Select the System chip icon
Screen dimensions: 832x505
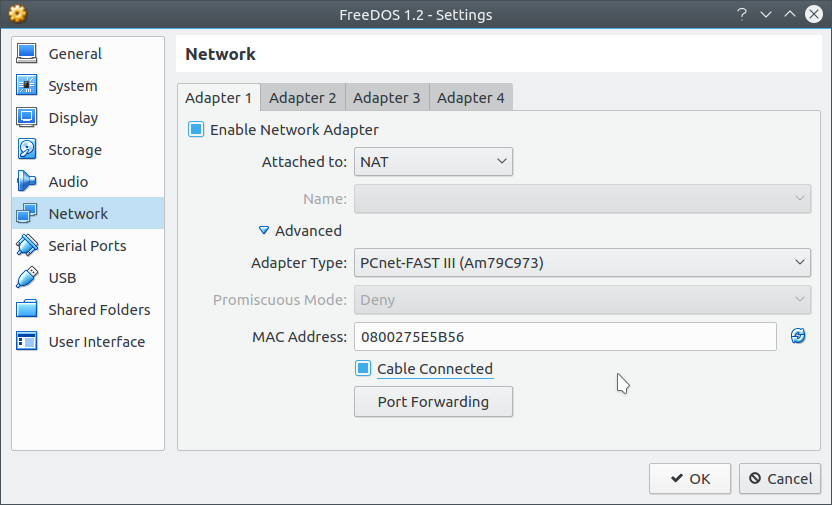27,85
